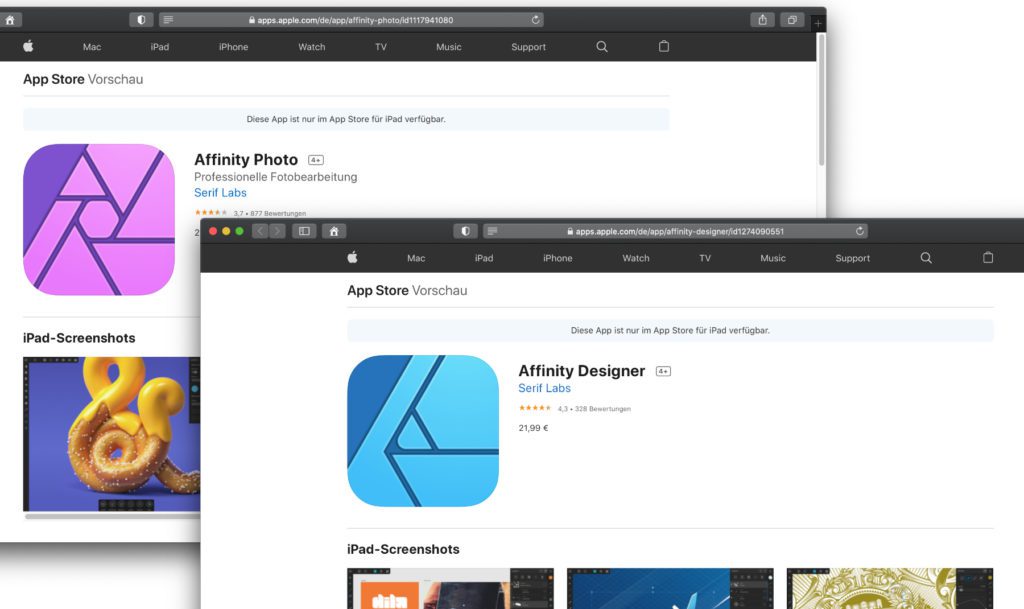This screenshot has height=609, width=1024.
Task: Toggle the Safari sidebar
Action: click(306, 230)
